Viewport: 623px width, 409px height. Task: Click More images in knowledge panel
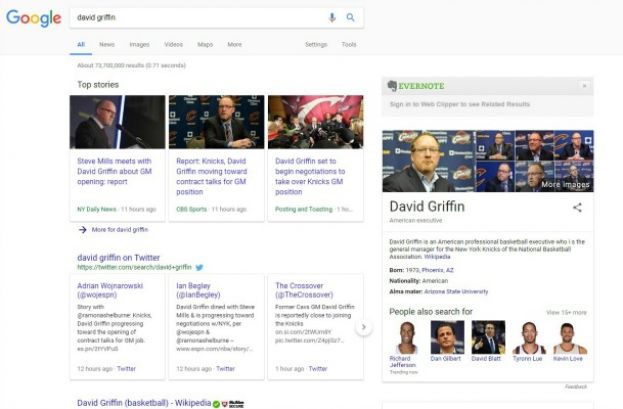(x=565, y=184)
